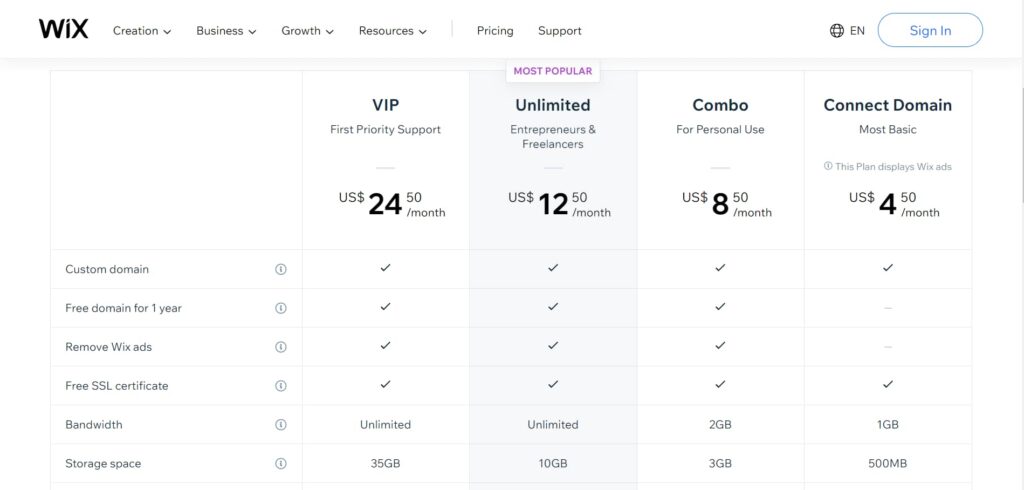
Task: Show info for Custom domain
Action: 281,269
